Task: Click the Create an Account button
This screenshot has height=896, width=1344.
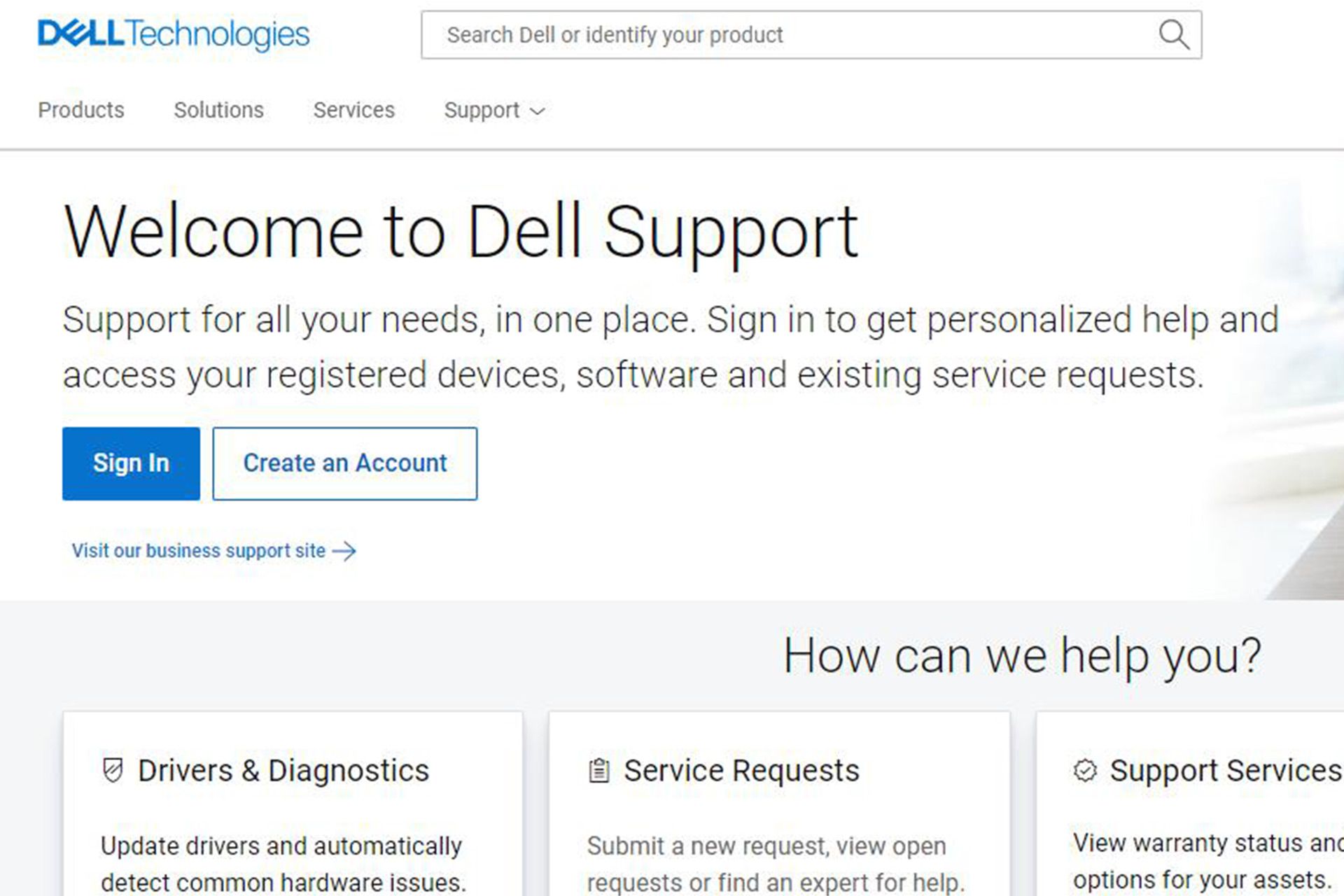Action: 344,462
